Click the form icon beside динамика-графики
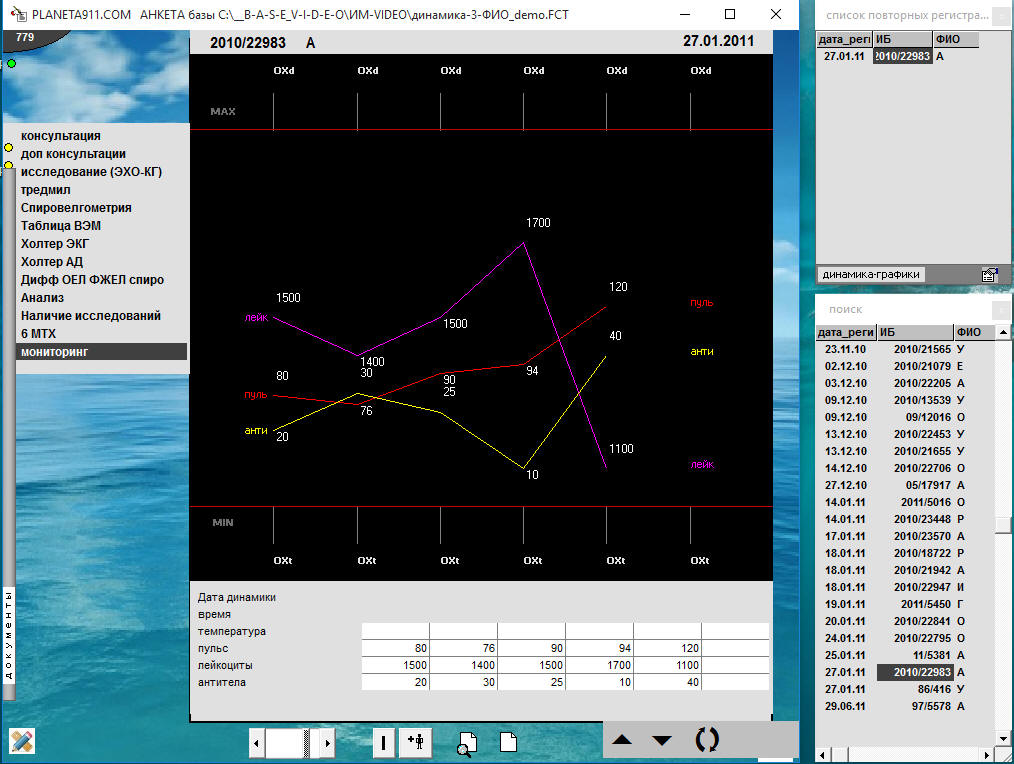Image resolution: width=1014 pixels, height=764 pixels. pos(990,274)
